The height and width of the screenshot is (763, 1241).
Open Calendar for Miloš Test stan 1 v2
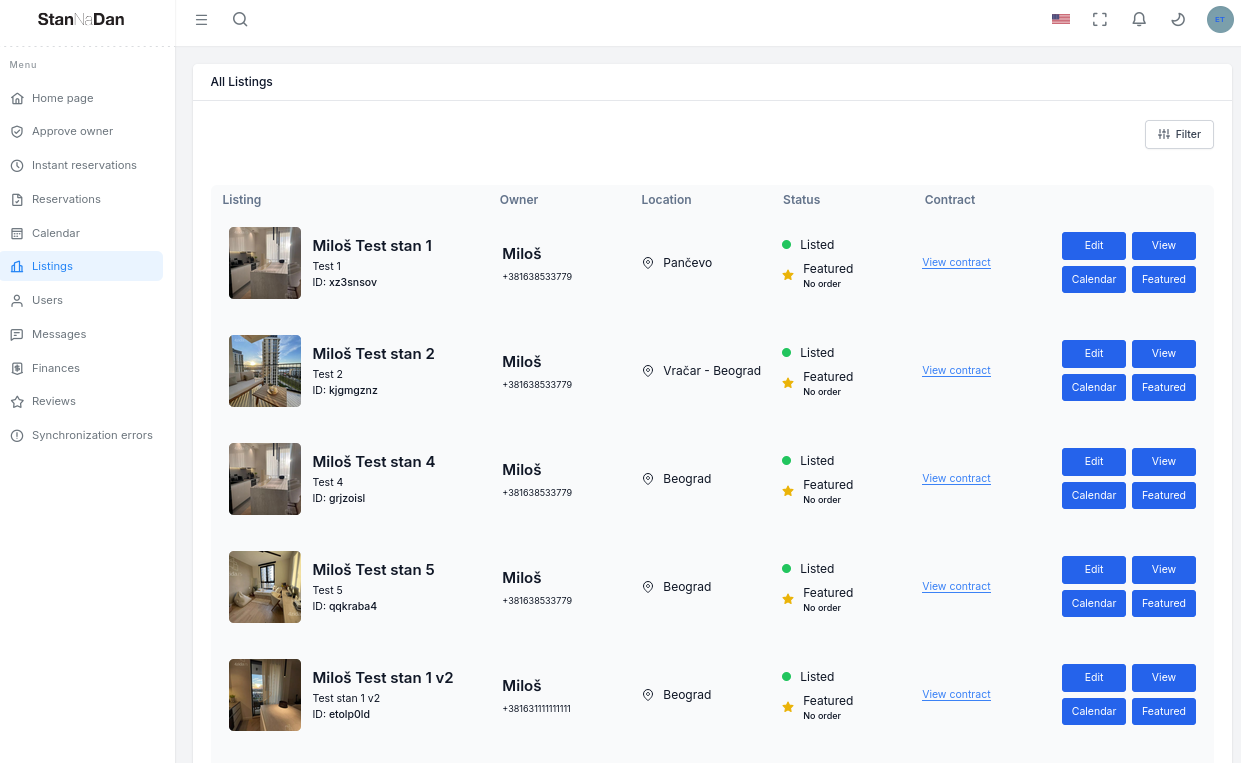[1094, 711]
